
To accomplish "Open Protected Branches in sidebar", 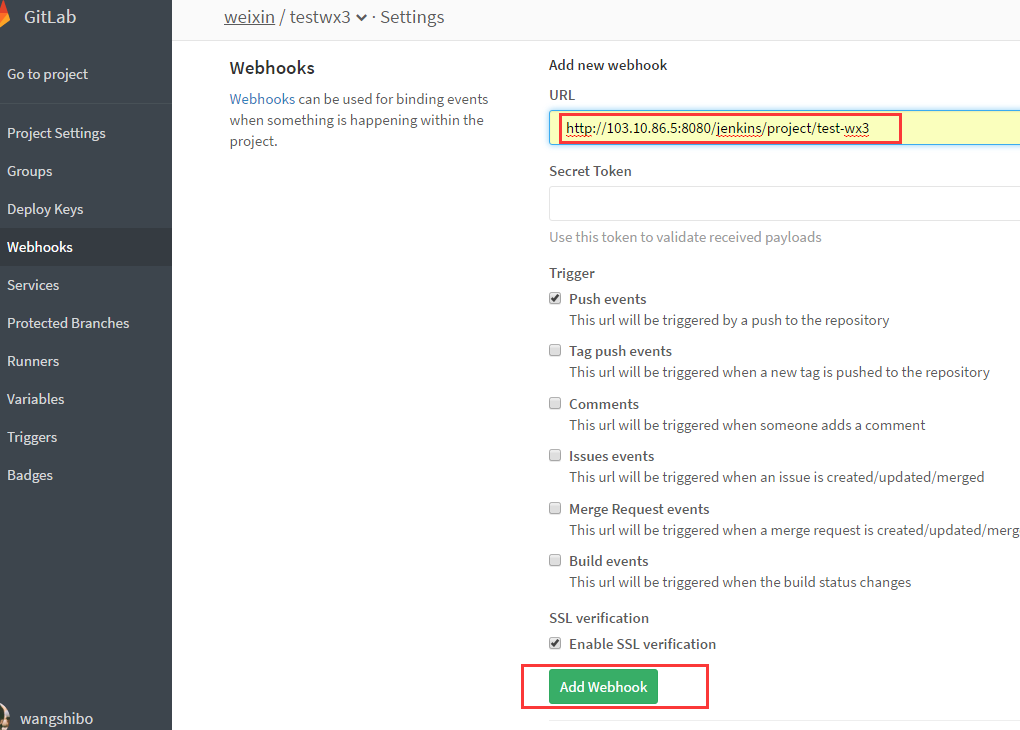I will click(x=68, y=323).
